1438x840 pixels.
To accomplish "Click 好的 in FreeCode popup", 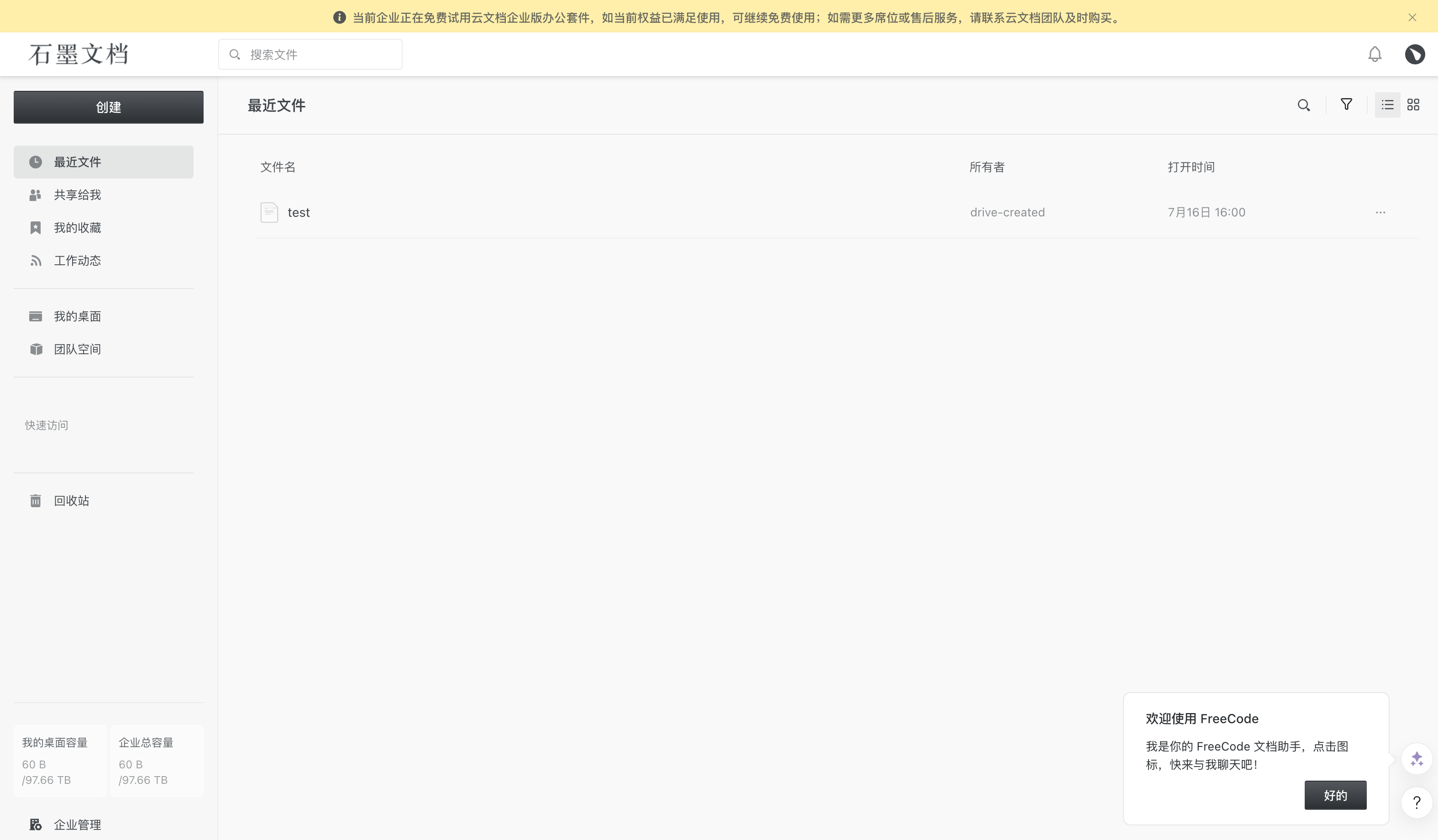I will click(x=1335, y=795).
